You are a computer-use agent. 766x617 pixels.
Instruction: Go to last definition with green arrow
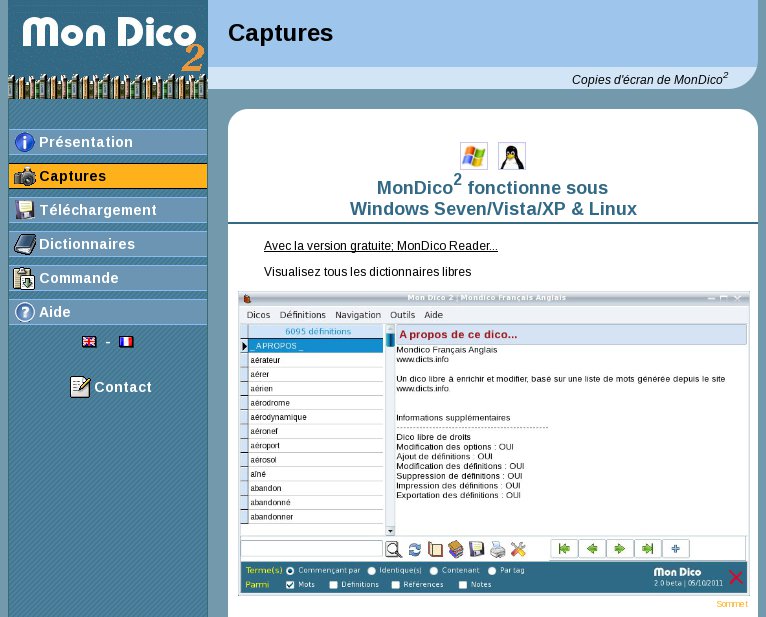(x=648, y=549)
